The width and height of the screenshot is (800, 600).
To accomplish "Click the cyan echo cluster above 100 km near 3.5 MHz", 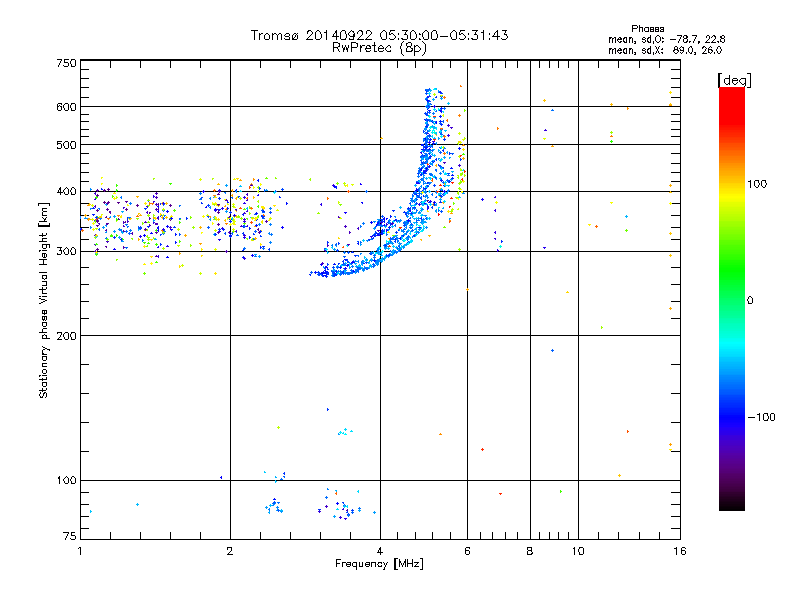I will pyautogui.click(x=345, y=432).
